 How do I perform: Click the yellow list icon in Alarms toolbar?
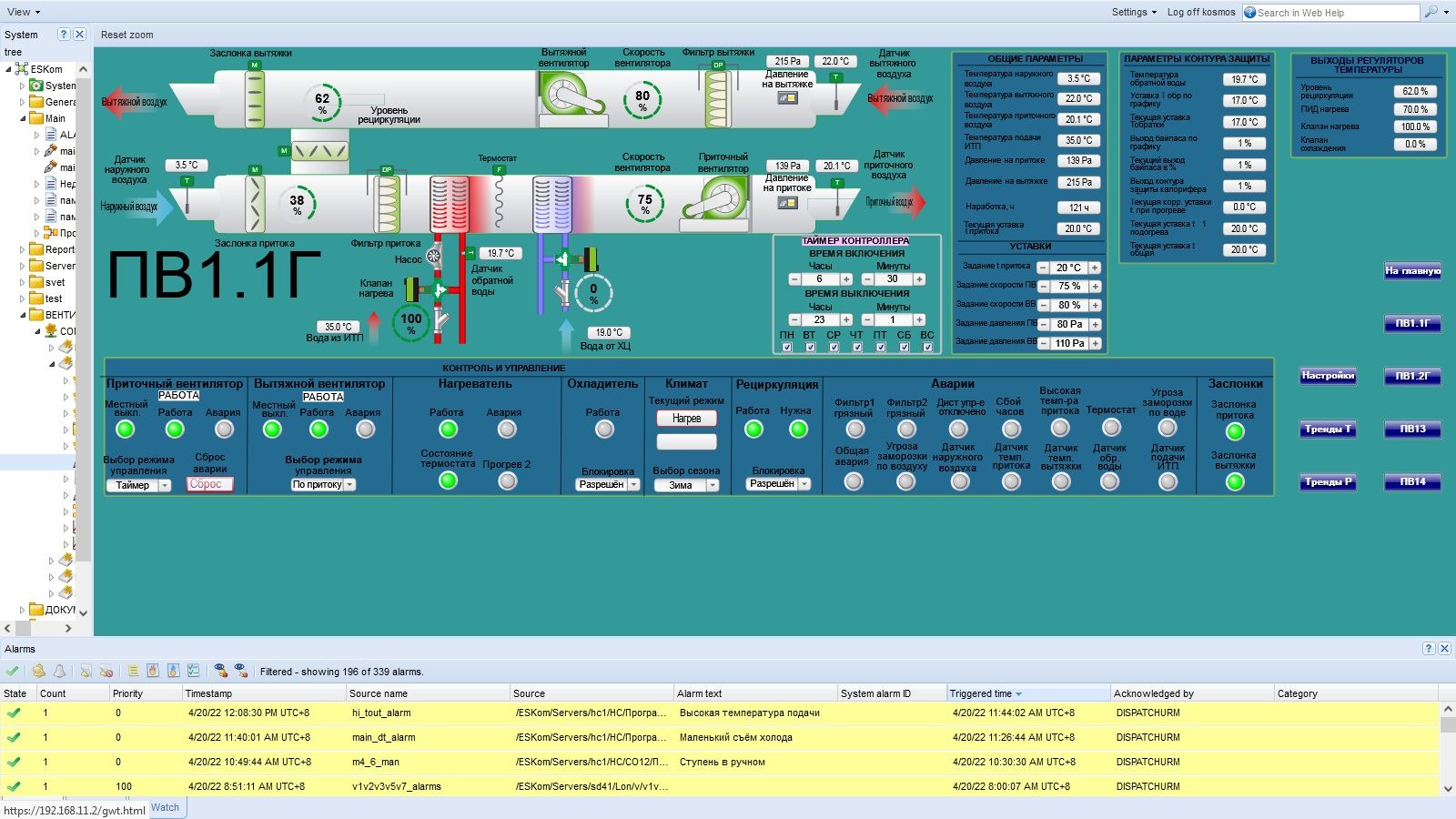(x=133, y=671)
